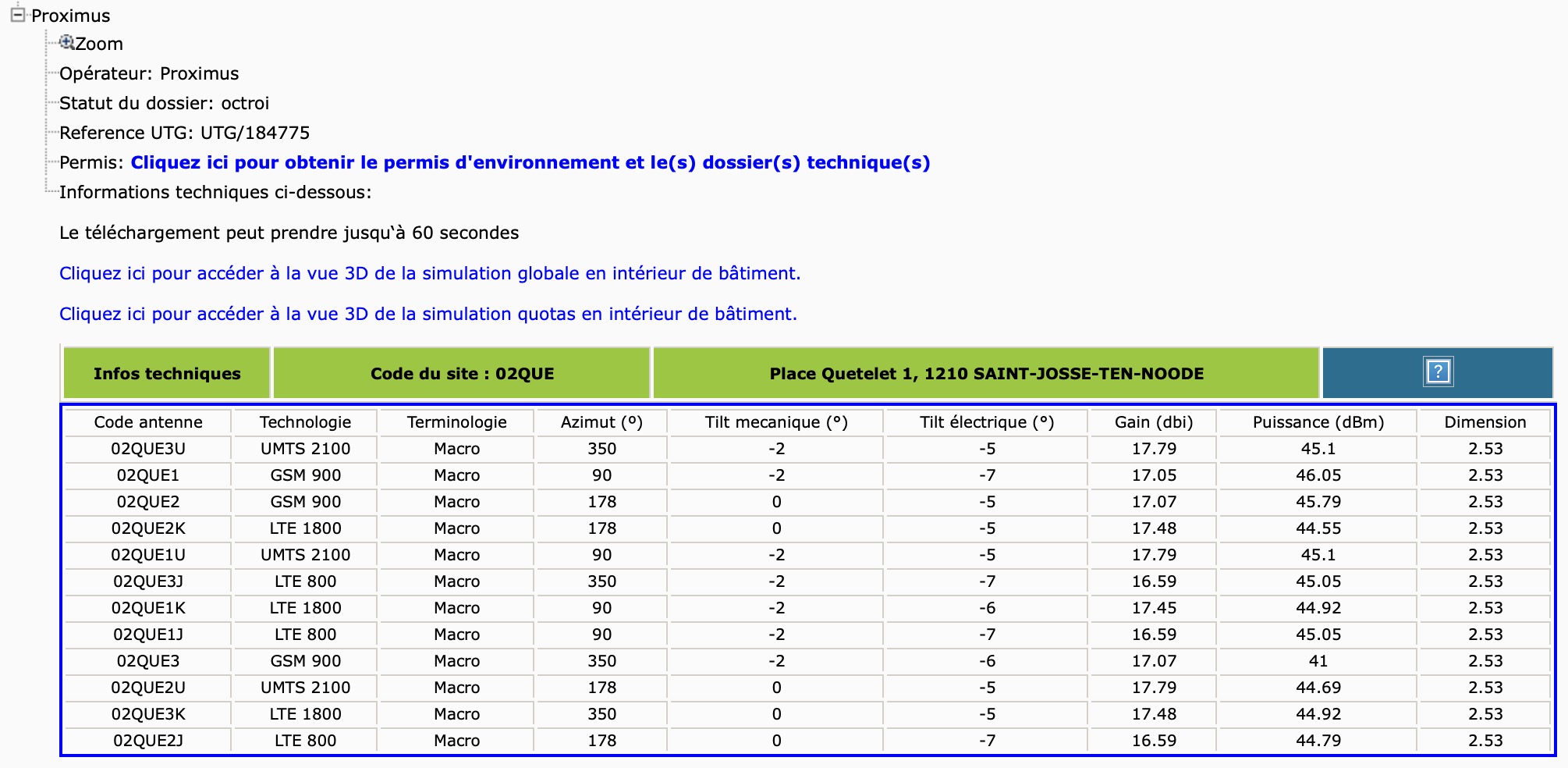
Task: Select antenna code 02QUE1 cell
Action: pos(148,475)
